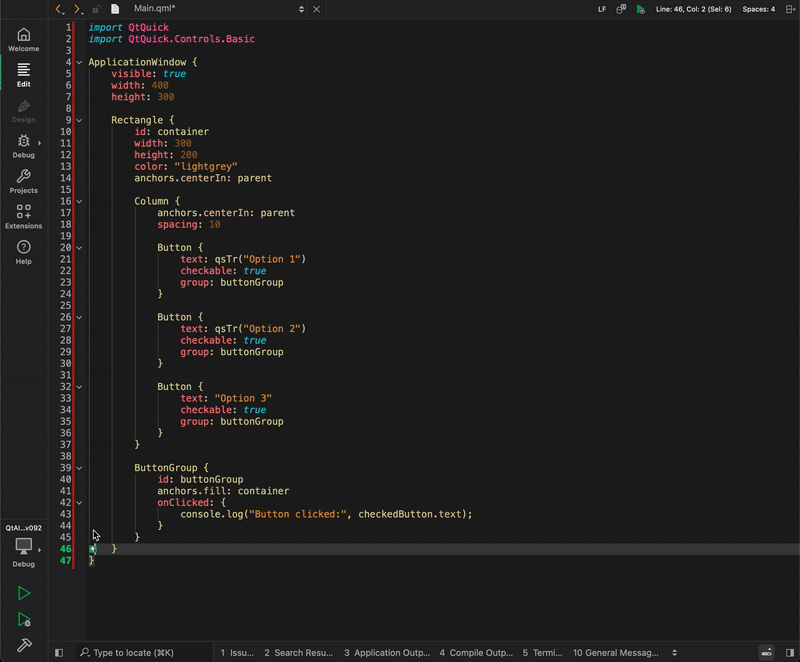Image resolution: width=800 pixels, height=662 pixels.
Task: Toggle the left sidebar visibility icon
Action: click(59, 652)
